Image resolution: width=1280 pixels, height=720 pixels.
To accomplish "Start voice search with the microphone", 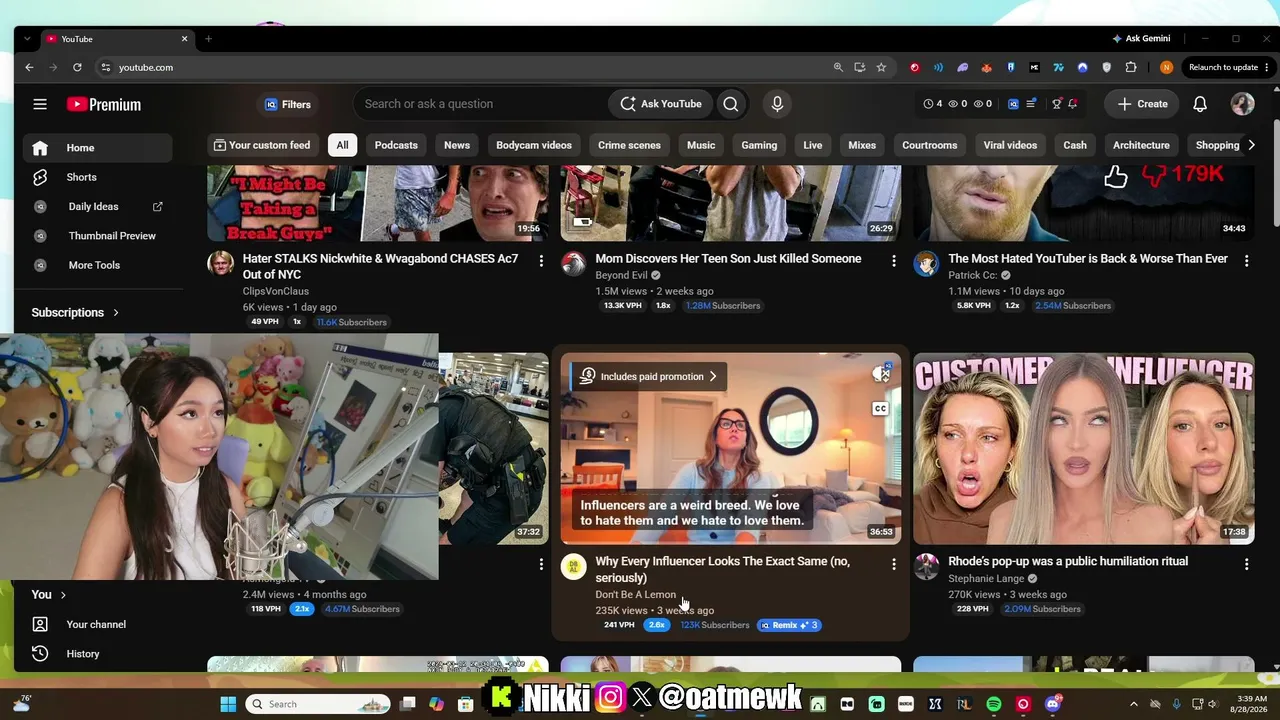I will tap(777, 104).
